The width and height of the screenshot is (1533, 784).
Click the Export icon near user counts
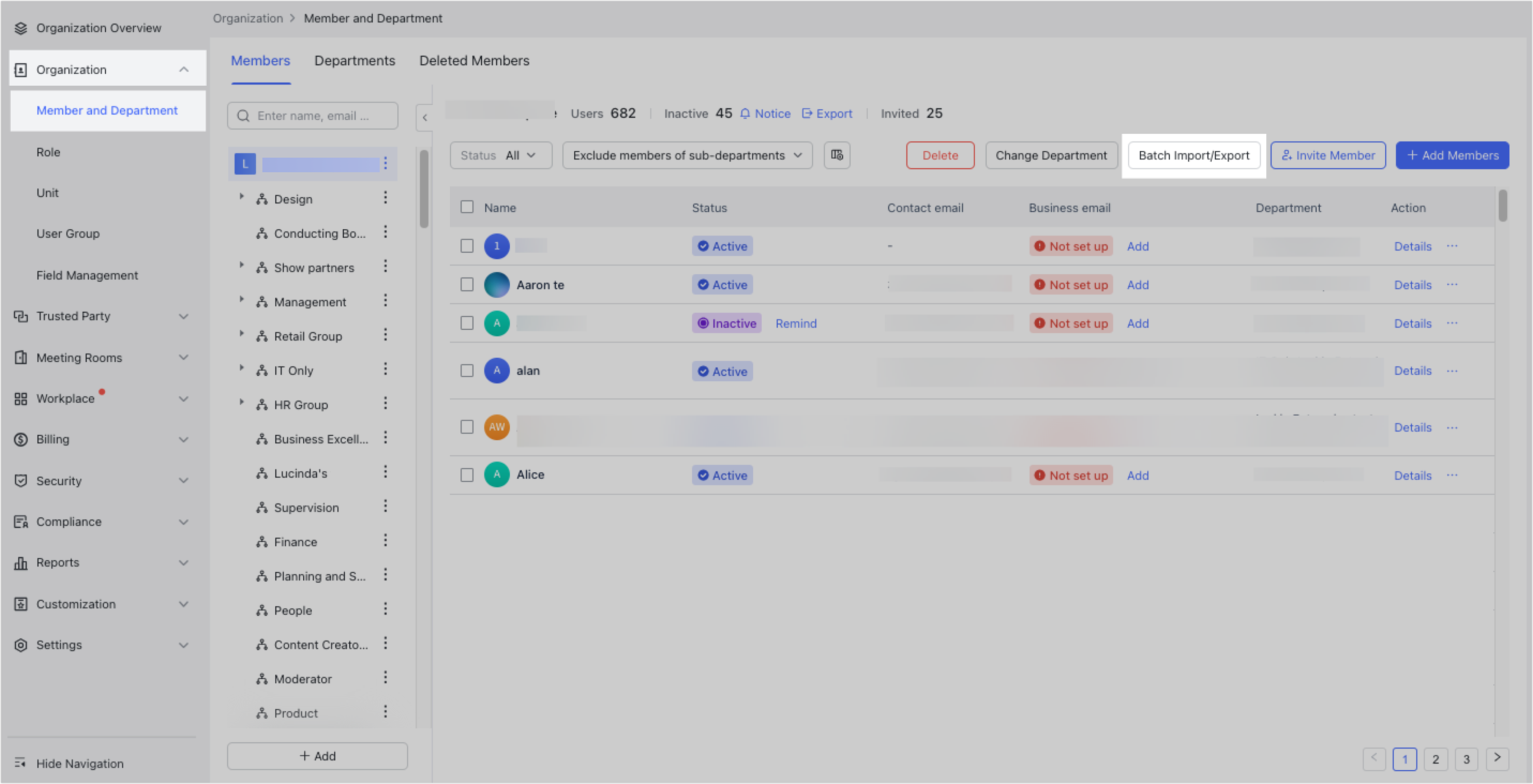tap(827, 113)
